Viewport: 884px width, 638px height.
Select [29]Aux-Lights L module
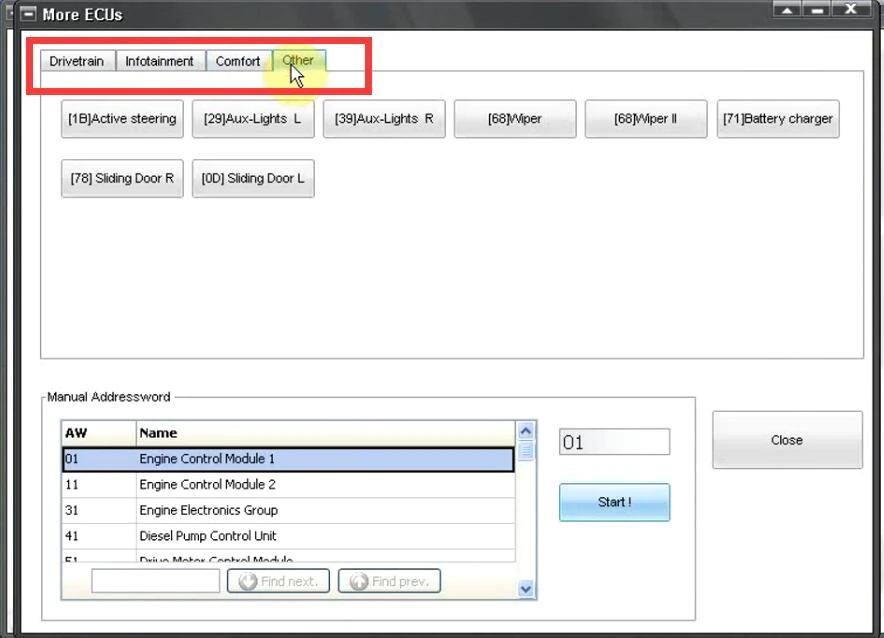coord(253,119)
